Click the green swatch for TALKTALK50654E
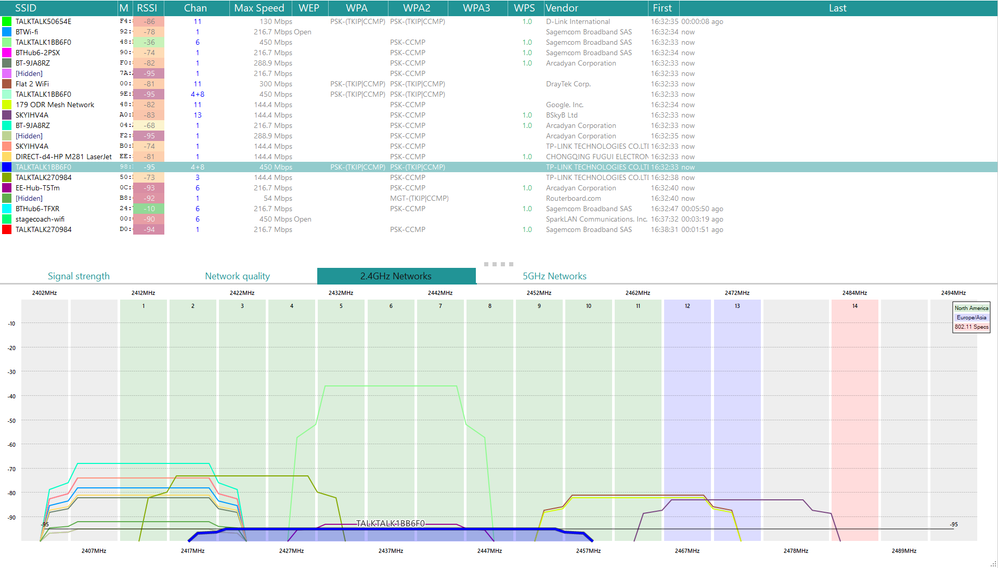The width and height of the screenshot is (998, 568). [x=6, y=22]
